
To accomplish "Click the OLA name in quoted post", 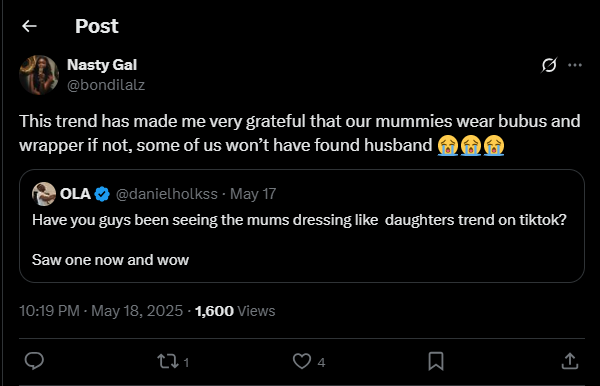I will click(75, 194).
